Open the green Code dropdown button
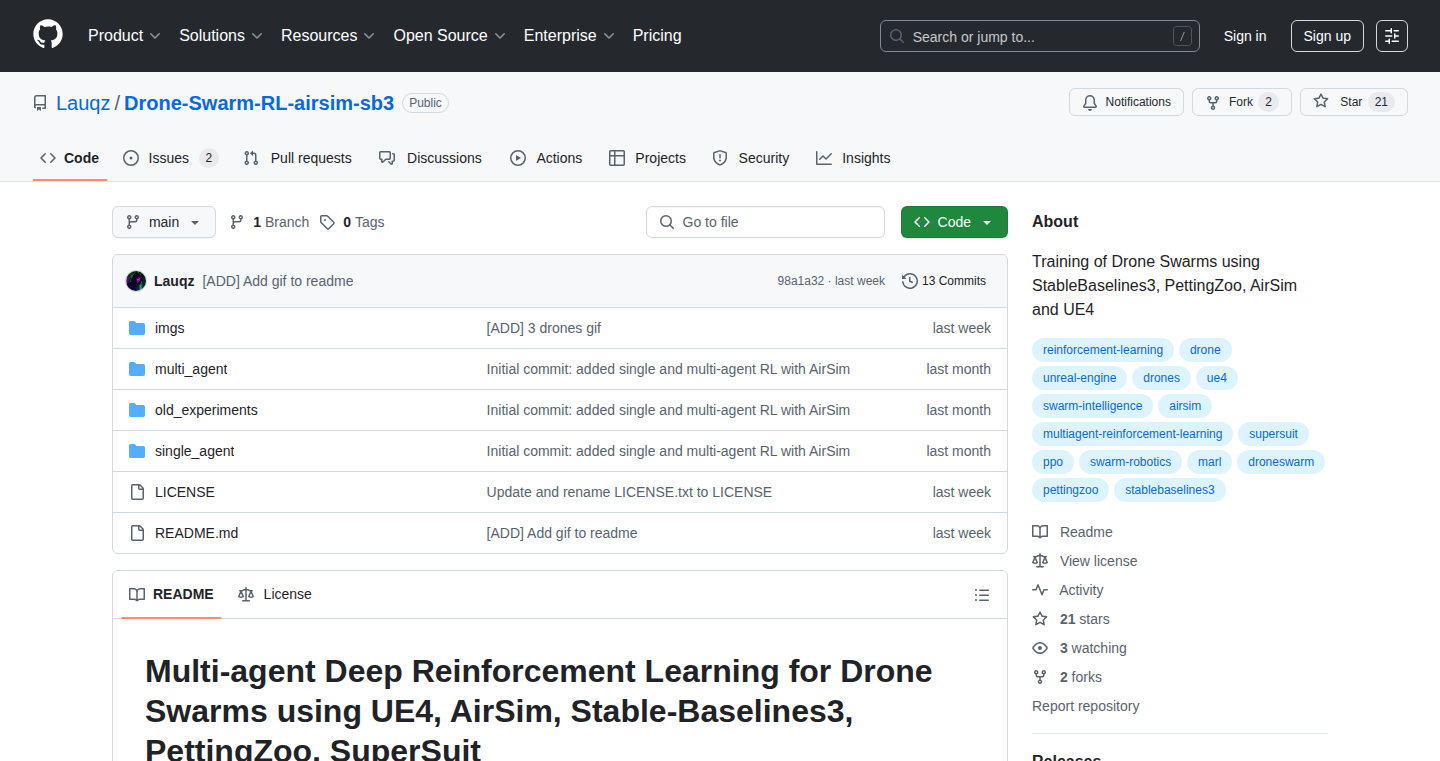Image resolution: width=1440 pixels, height=761 pixels. point(954,222)
